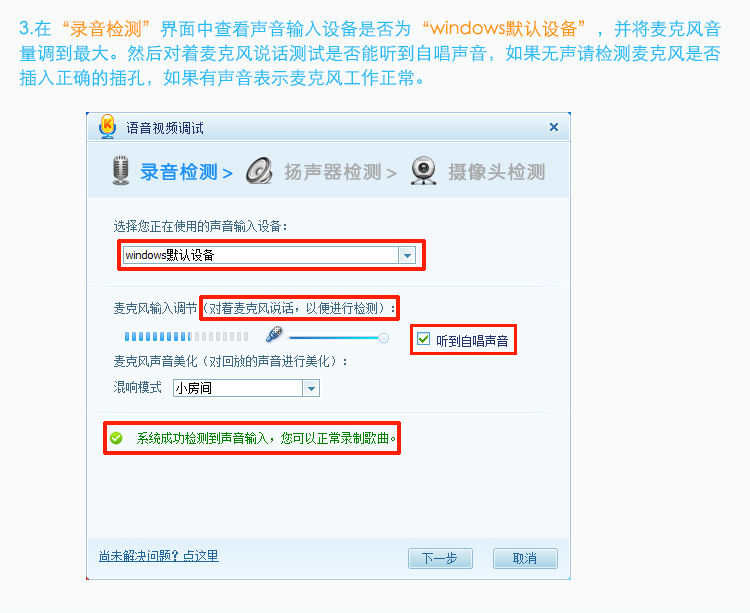Click the speaker icon for 扬声器检测
Image resolution: width=750 pixels, height=613 pixels.
260,171
